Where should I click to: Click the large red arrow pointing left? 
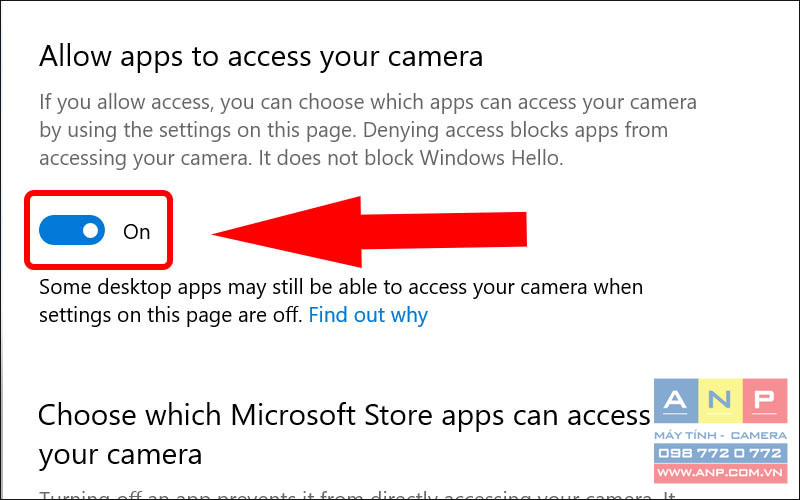(x=369, y=232)
